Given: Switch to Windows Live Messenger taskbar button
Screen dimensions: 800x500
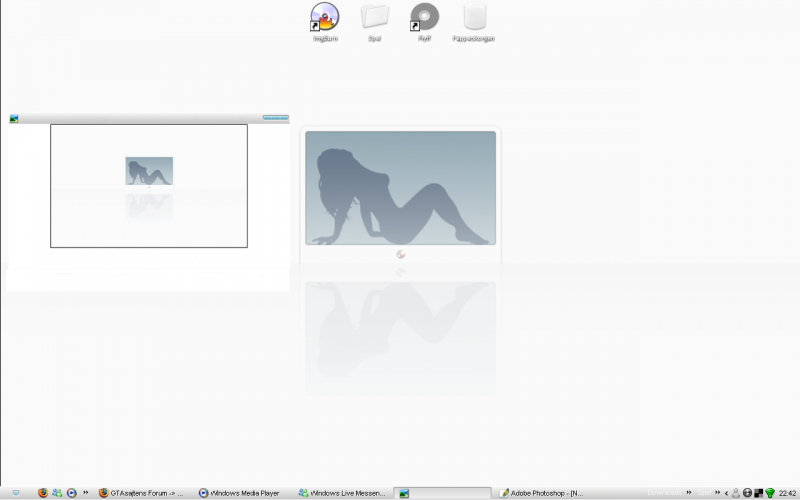Looking at the screenshot, I should [x=342, y=493].
